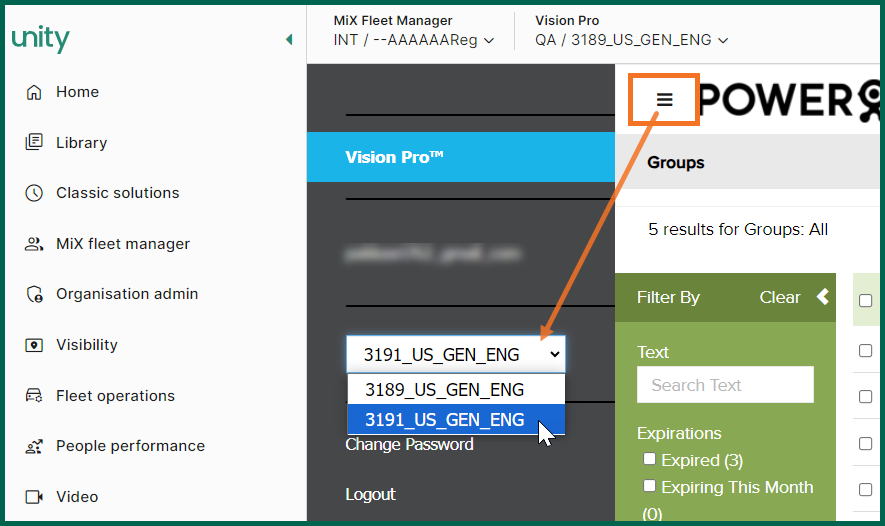
Task: Click '5 results for Groups: All' text
Action: pos(738,229)
